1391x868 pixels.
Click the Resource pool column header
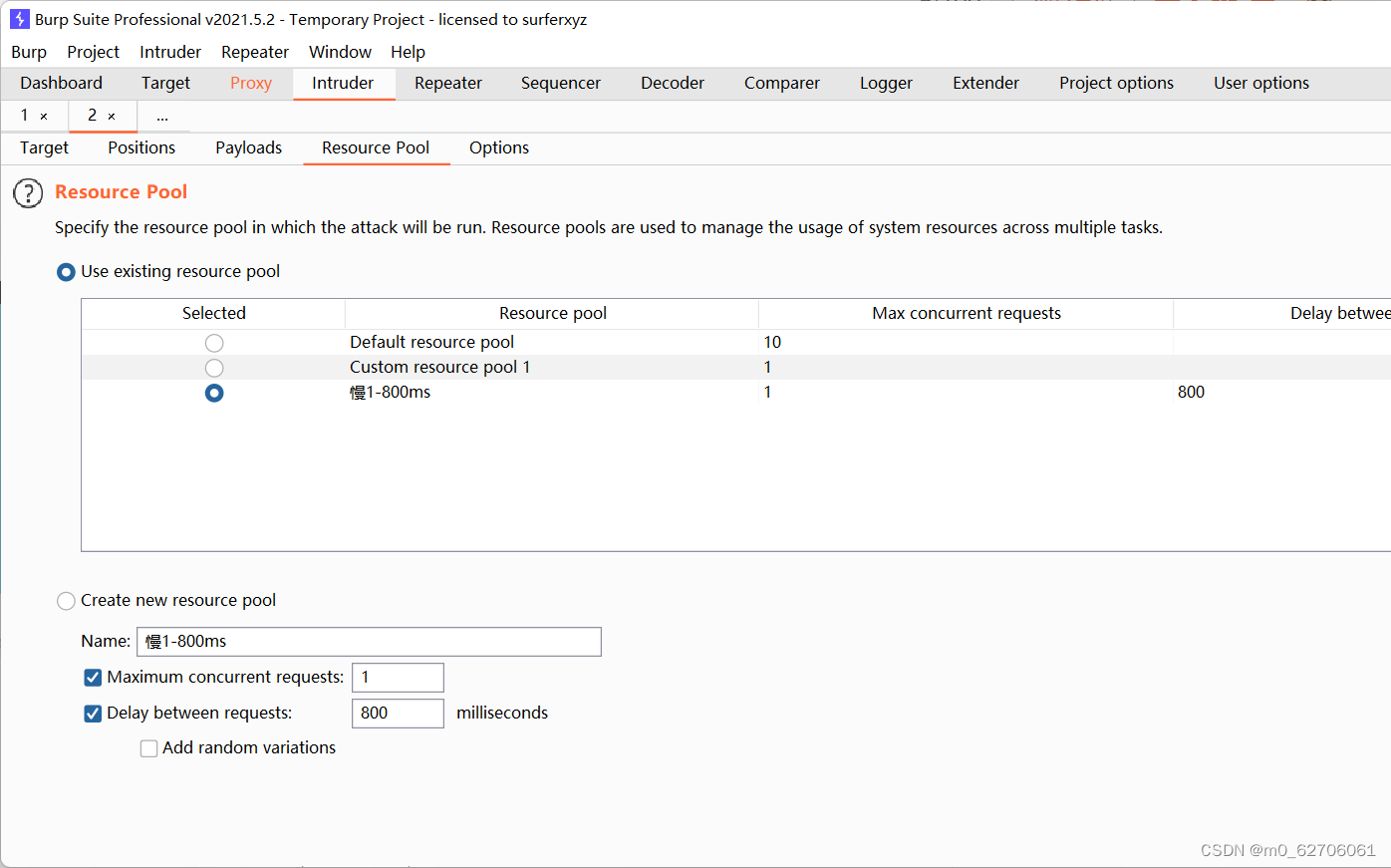click(553, 313)
